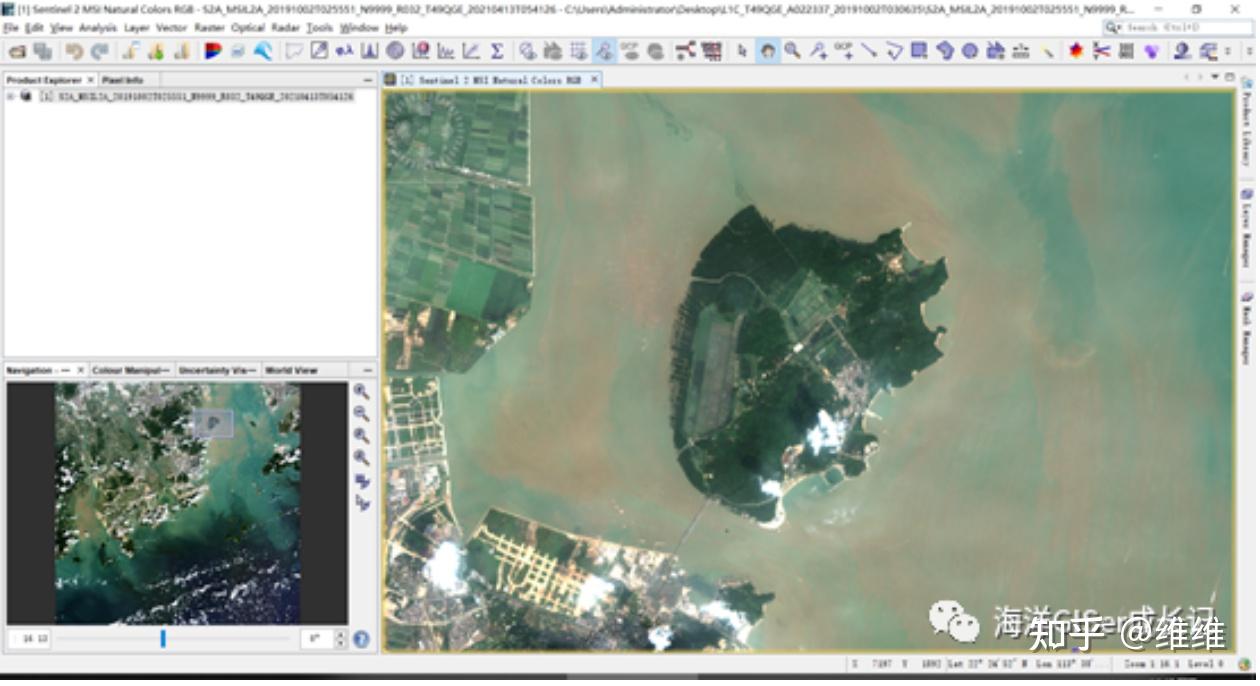Select the Panning hand tool
1260x686 pixels.
768,51
